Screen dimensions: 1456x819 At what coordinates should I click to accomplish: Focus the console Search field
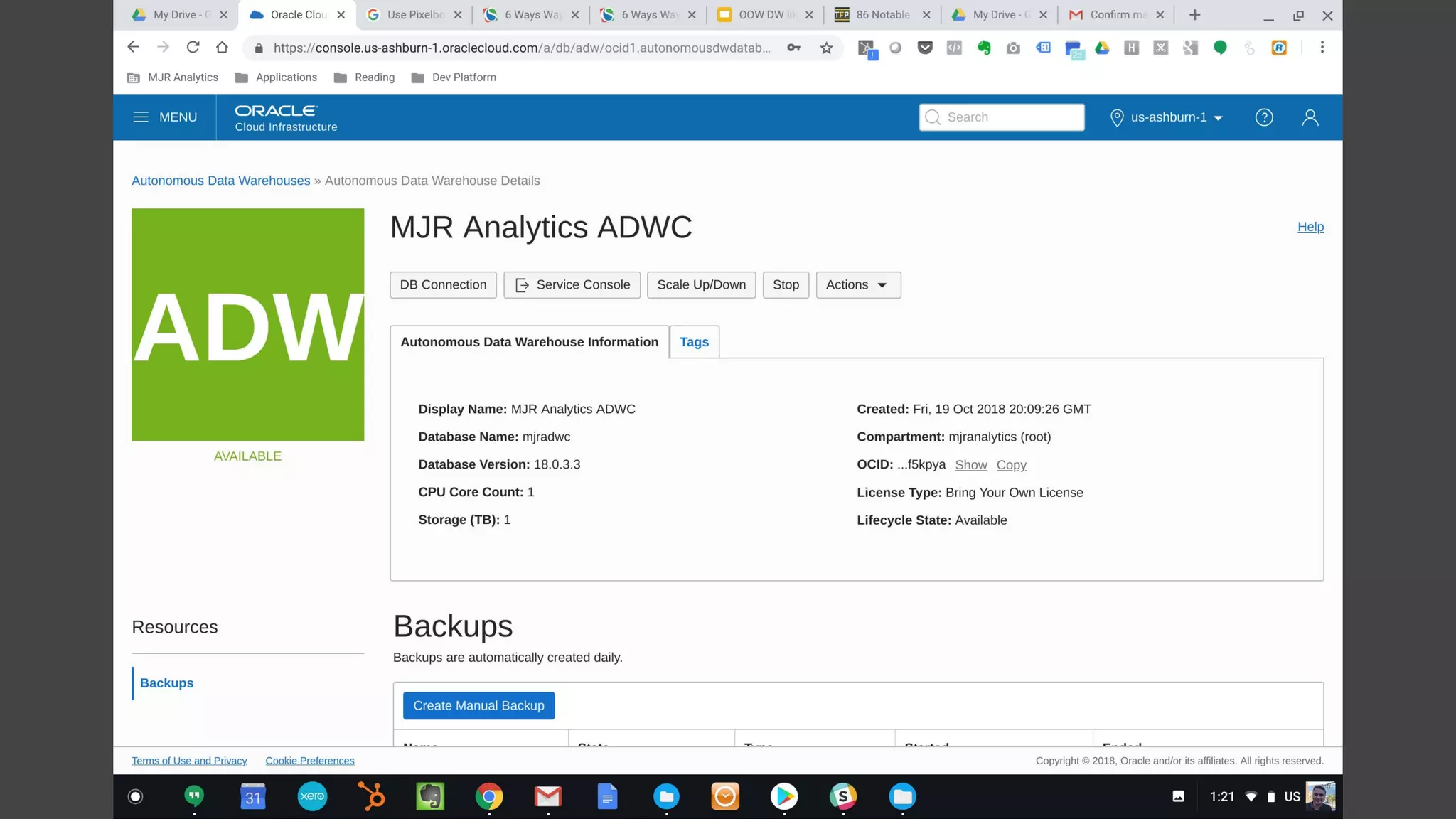click(x=1002, y=117)
